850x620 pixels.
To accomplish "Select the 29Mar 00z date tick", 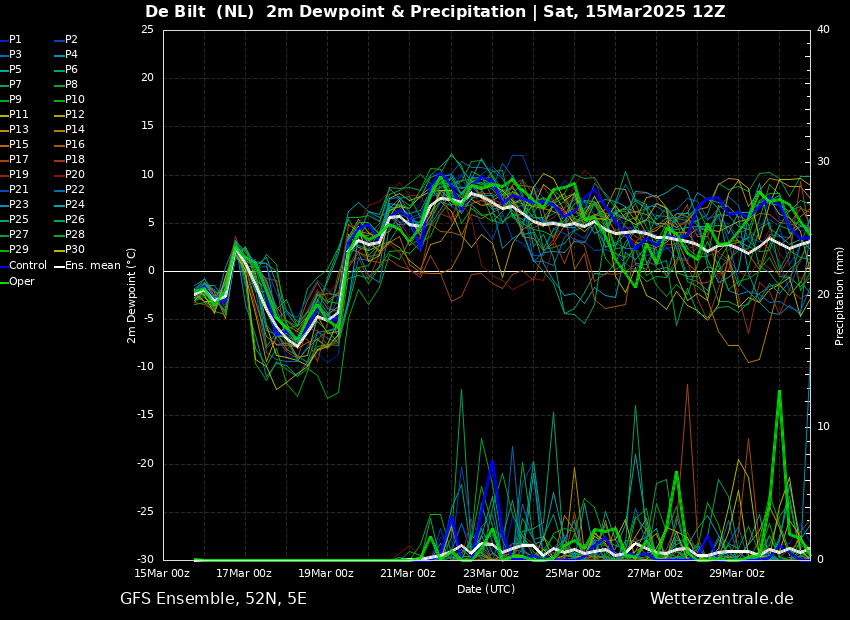I will coord(737,573).
